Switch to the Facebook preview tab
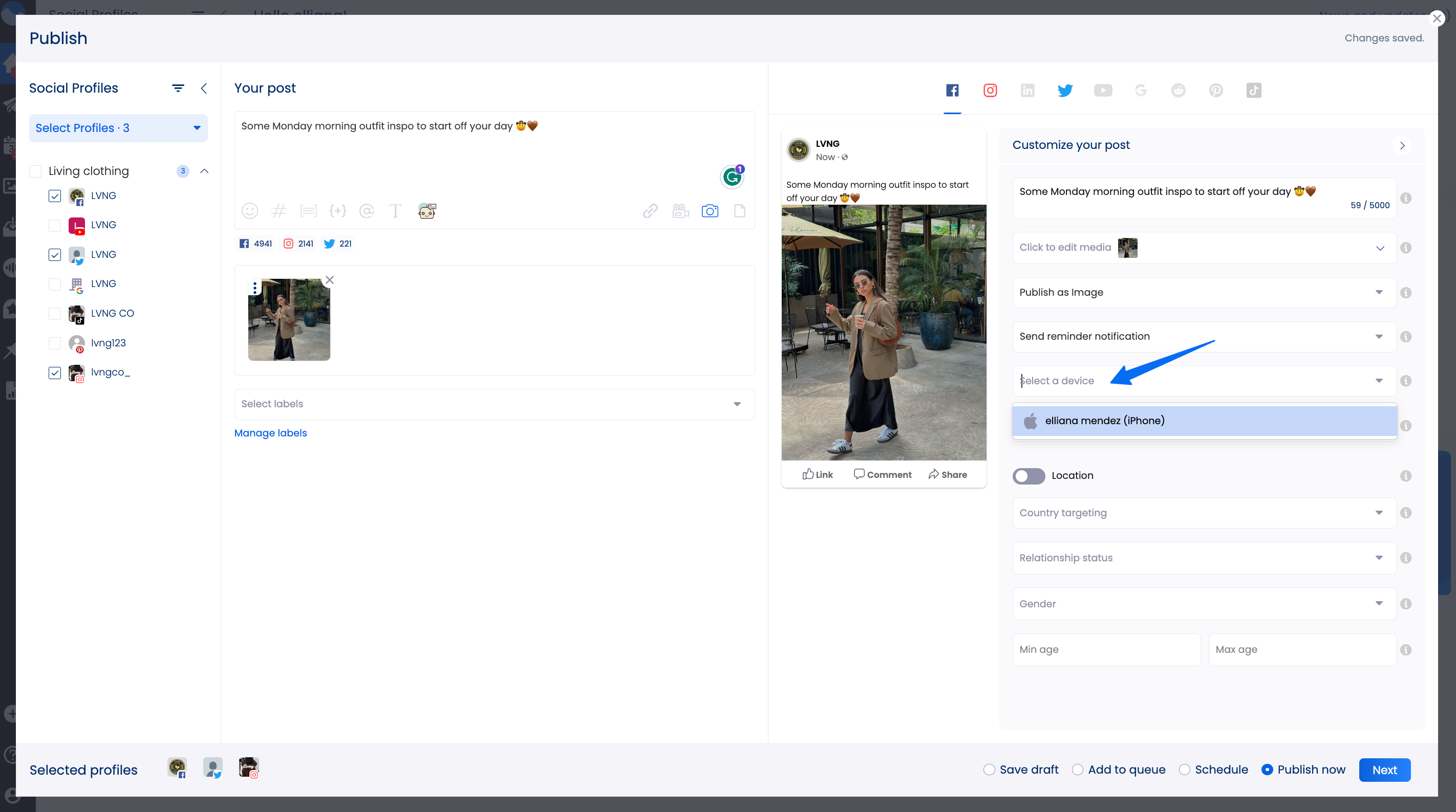Screen dimensions: 1456x812 [952, 91]
